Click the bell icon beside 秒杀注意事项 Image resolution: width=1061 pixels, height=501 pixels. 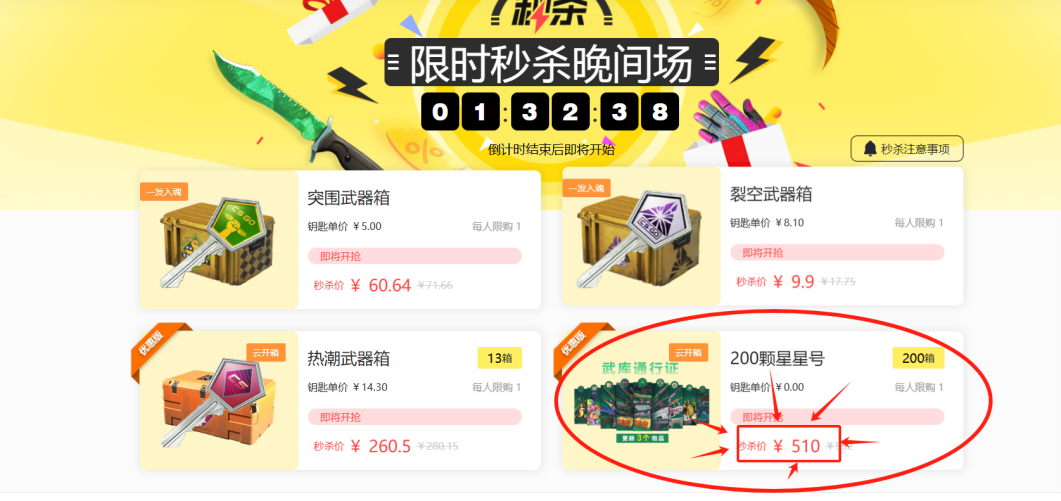(870, 149)
